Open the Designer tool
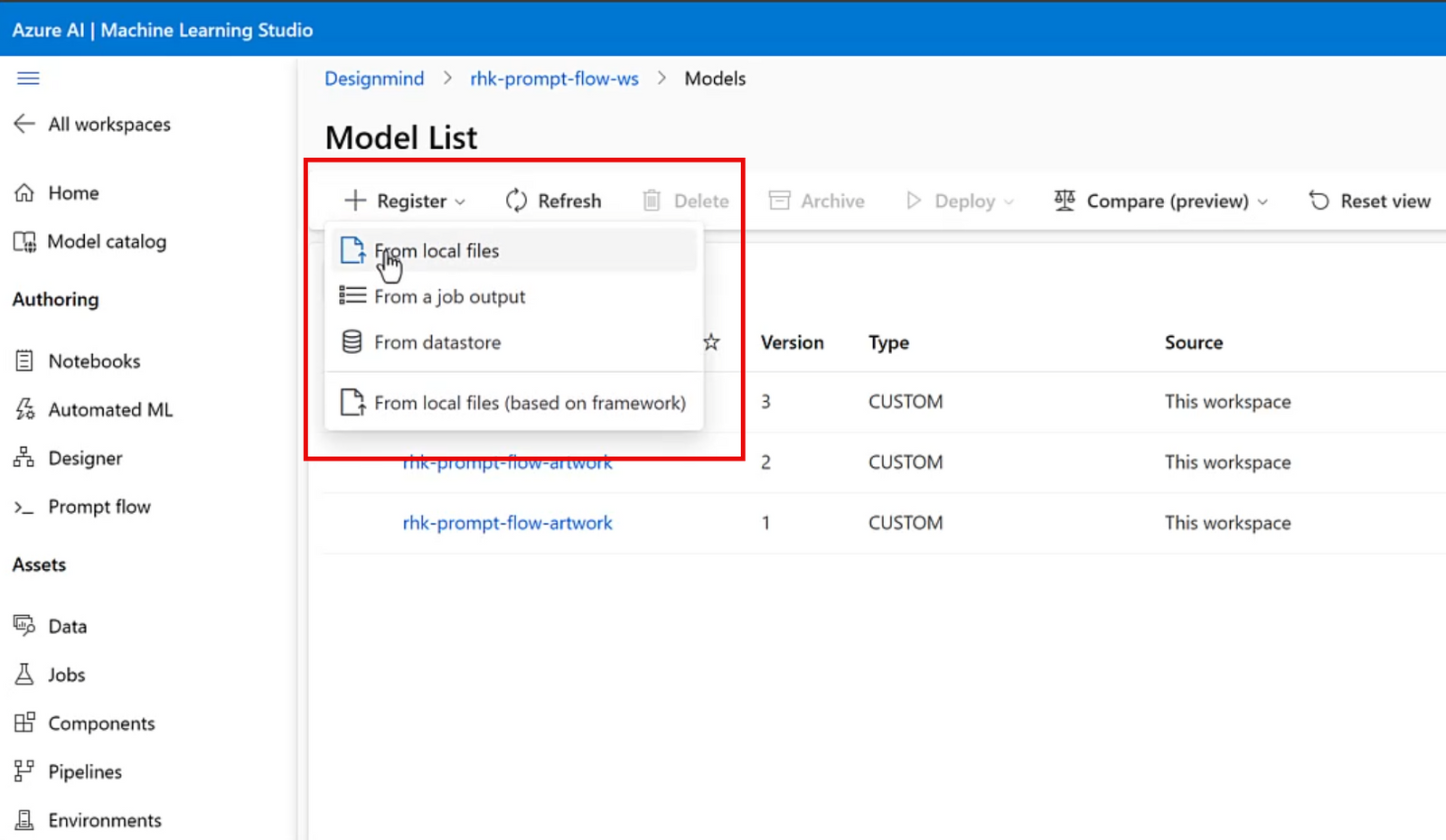Screen dimensions: 1446x840 pos(83,458)
